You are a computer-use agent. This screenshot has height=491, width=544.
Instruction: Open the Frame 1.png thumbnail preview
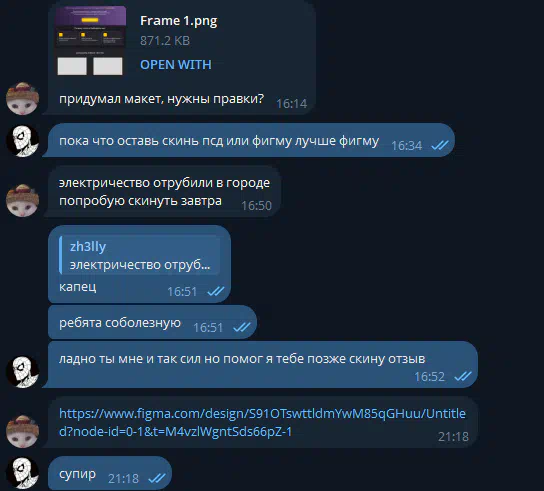coord(90,40)
